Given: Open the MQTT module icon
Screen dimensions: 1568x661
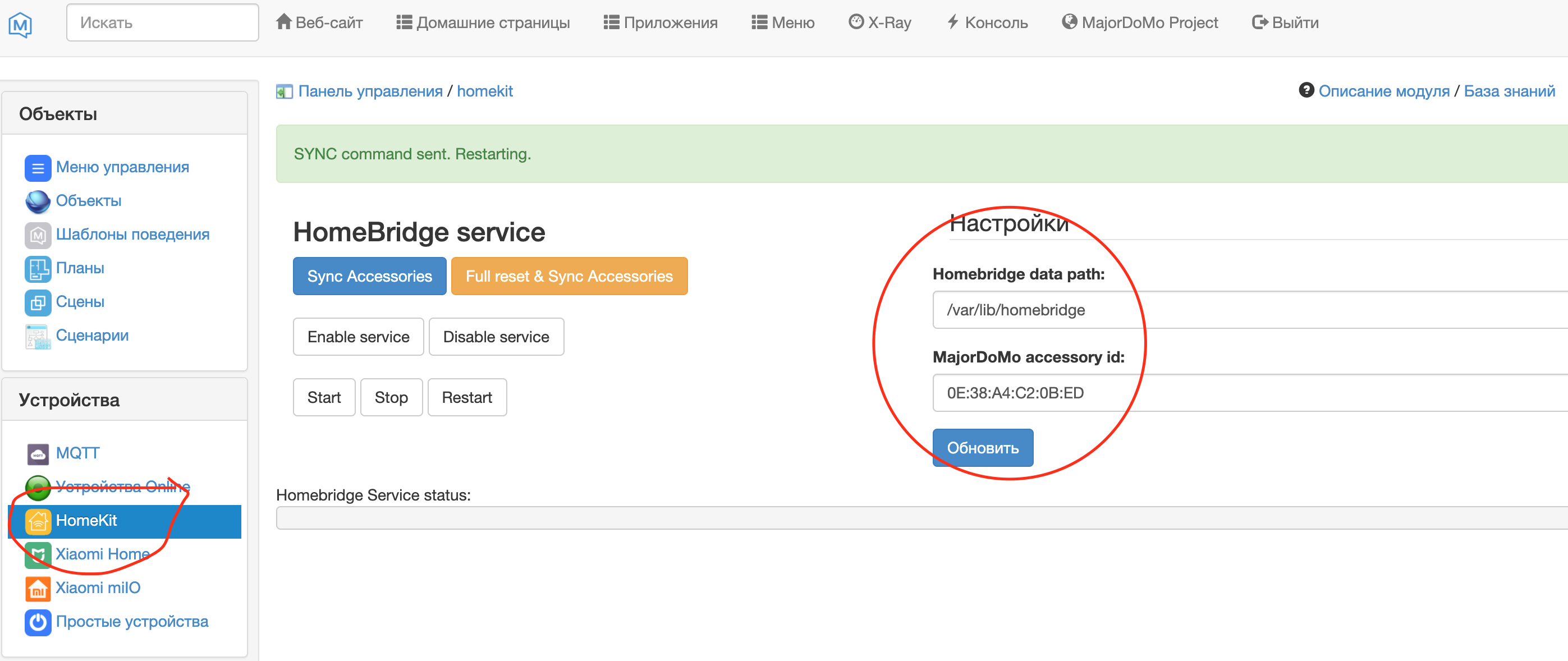Looking at the screenshot, I should [38, 453].
